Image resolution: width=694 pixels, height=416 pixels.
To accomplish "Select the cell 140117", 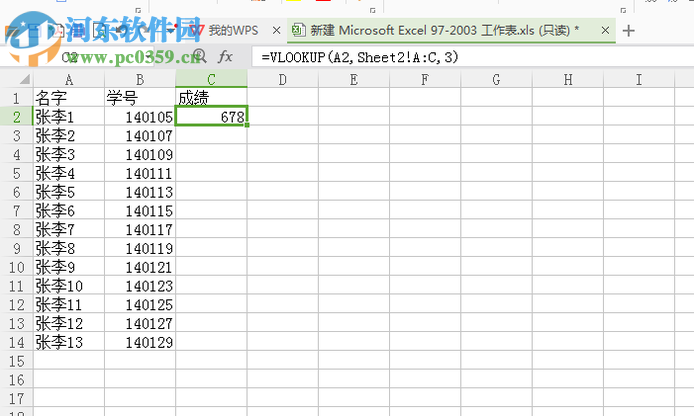I will point(140,229).
